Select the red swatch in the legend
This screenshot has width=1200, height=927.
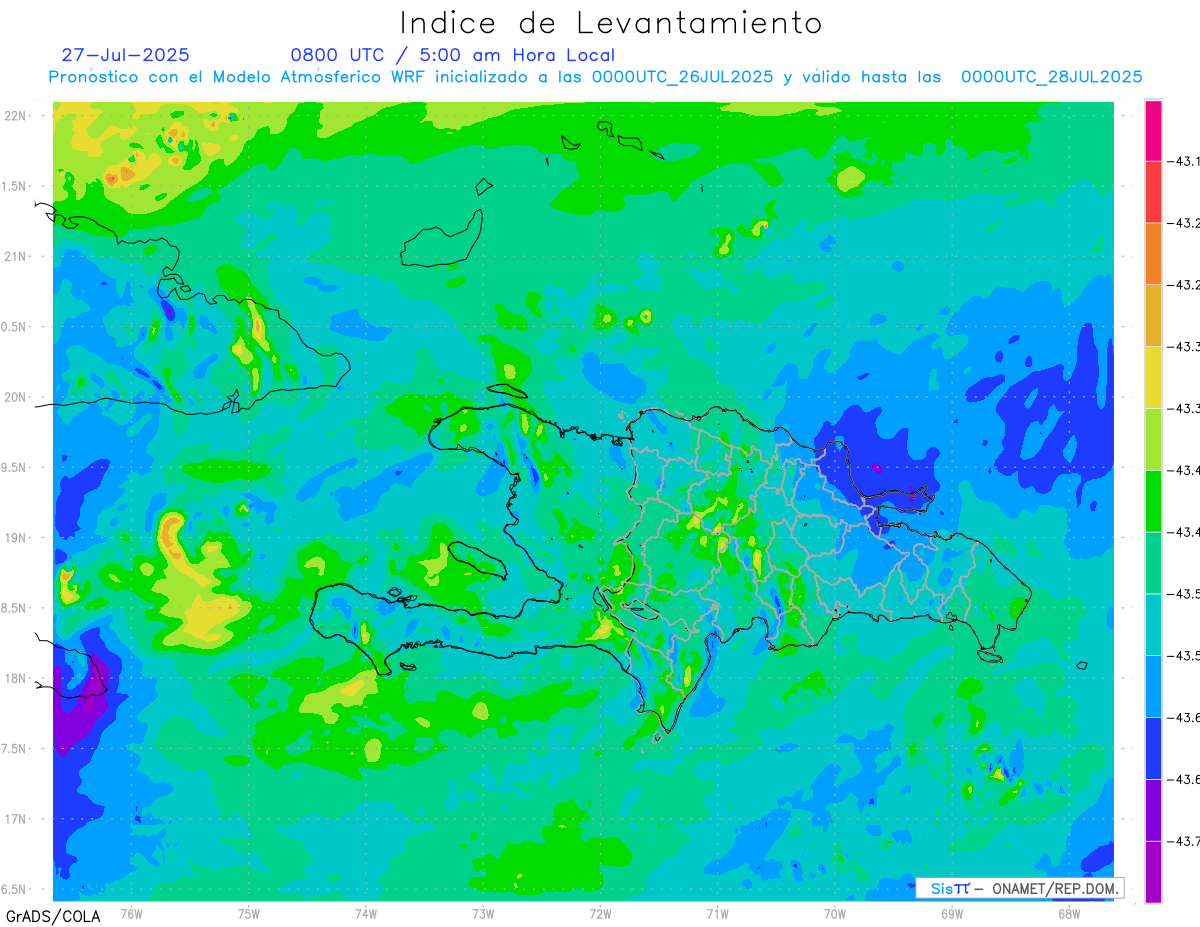tap(1153, 191)
